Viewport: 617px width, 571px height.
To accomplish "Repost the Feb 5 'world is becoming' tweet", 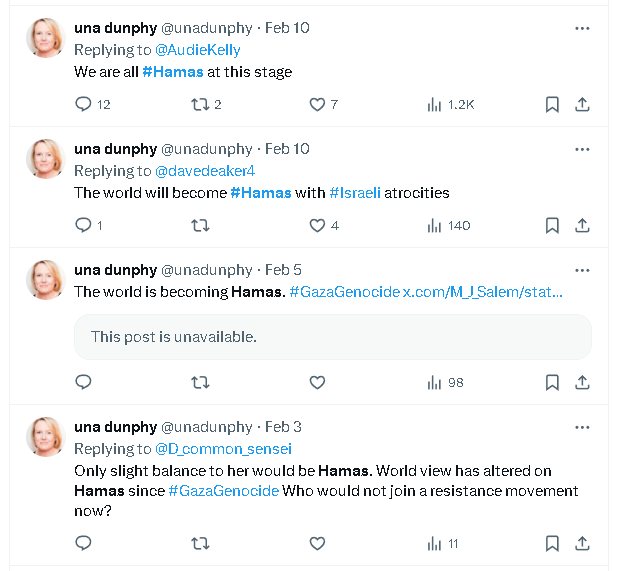I will 200,382.
